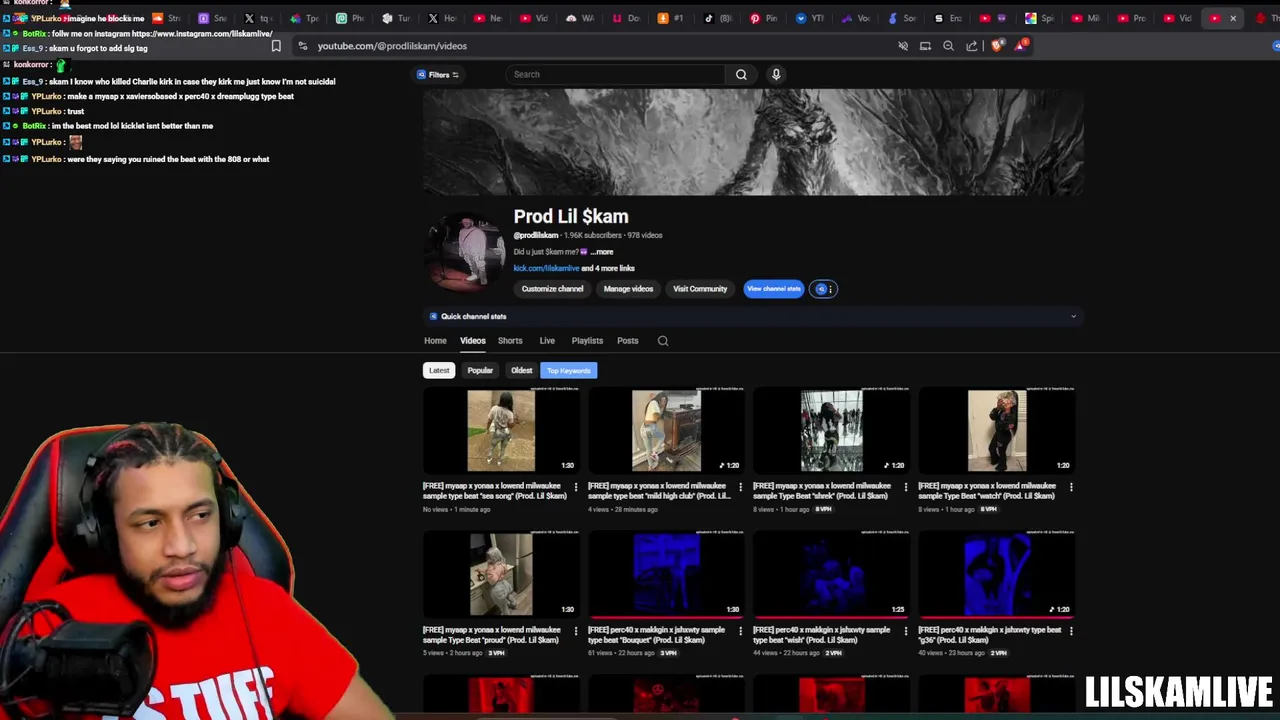
Task: Open three-dot menu for 'sea song' video
Action: click(x=575, y=487)
